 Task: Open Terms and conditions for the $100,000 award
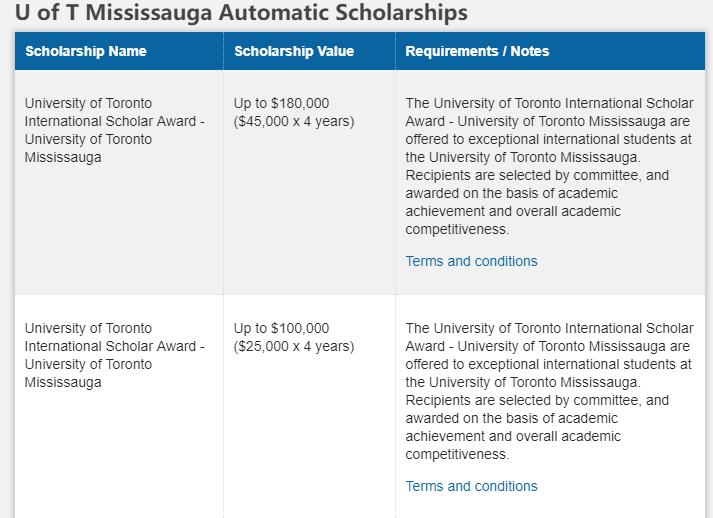[471, 486]
